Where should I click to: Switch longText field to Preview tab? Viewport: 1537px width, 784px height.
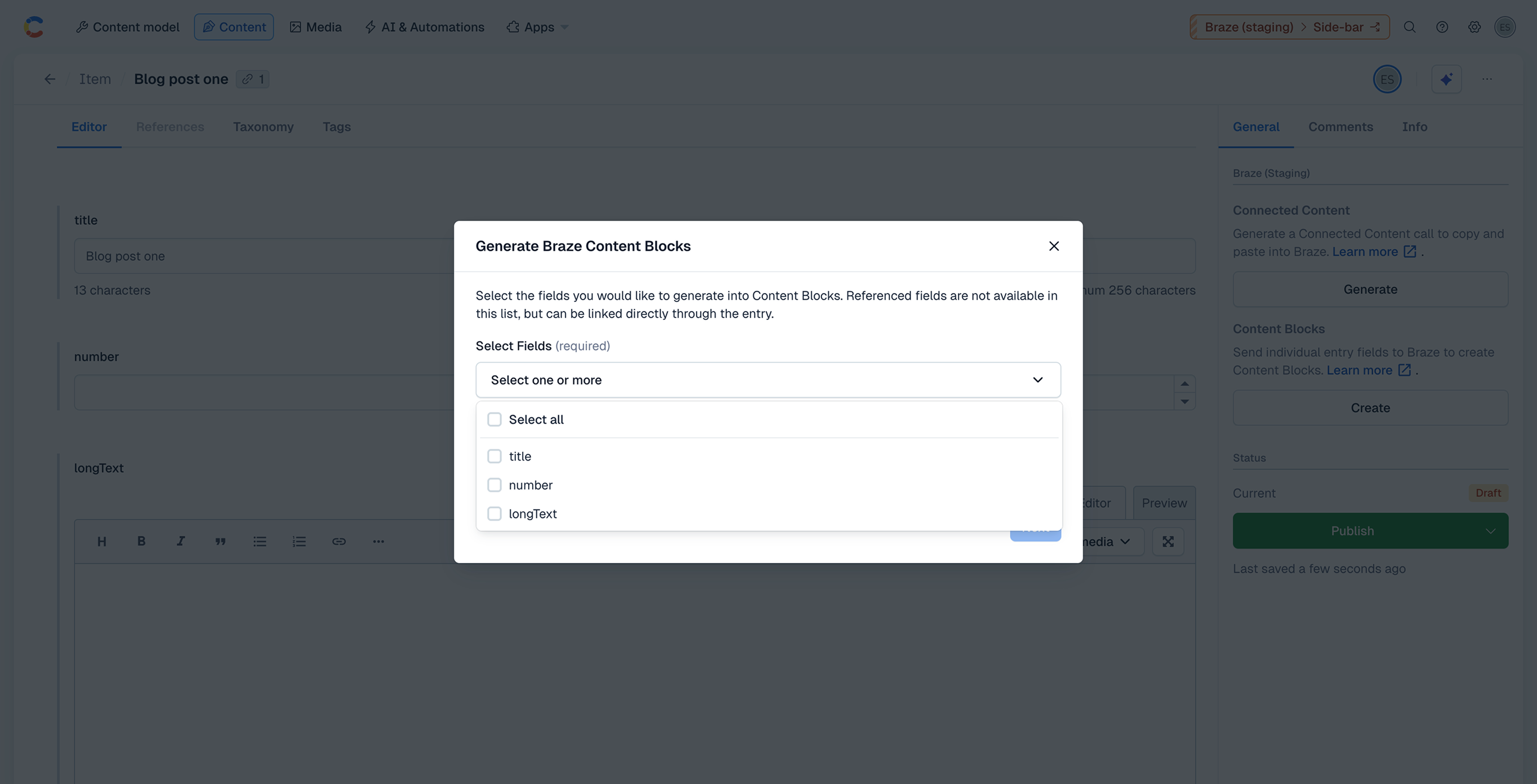pyautogui.click(x=1164, y=503)
